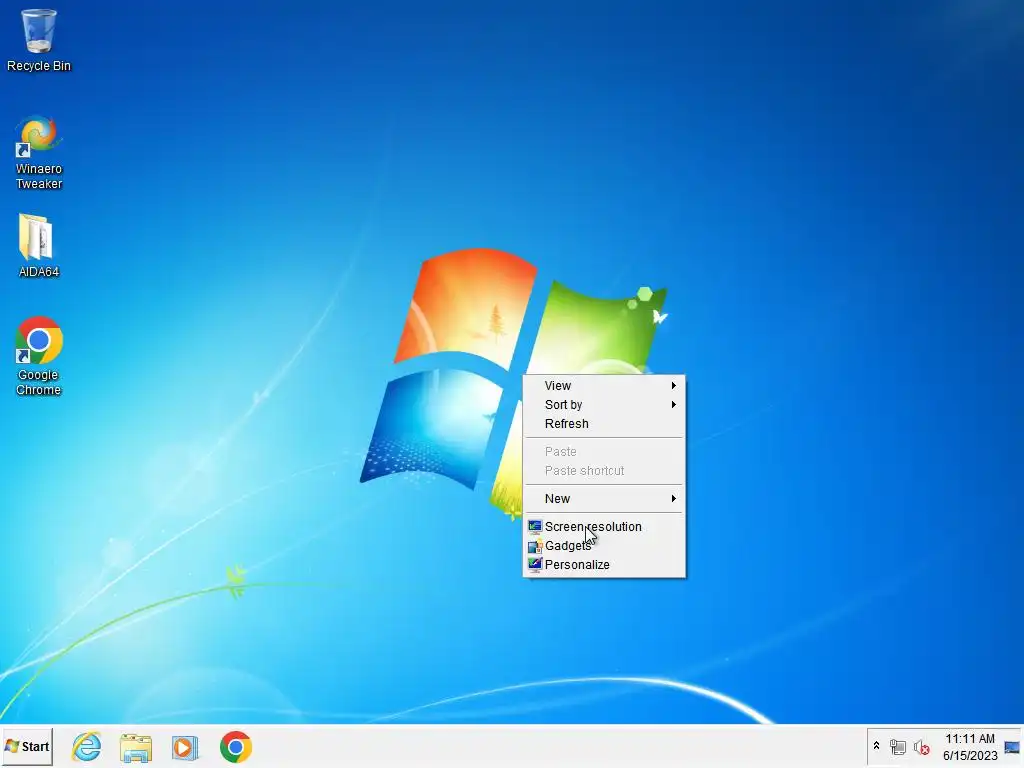Viewport: 1024px width, 768px height.
Task: Expand the View submenu
Action: 604,386
